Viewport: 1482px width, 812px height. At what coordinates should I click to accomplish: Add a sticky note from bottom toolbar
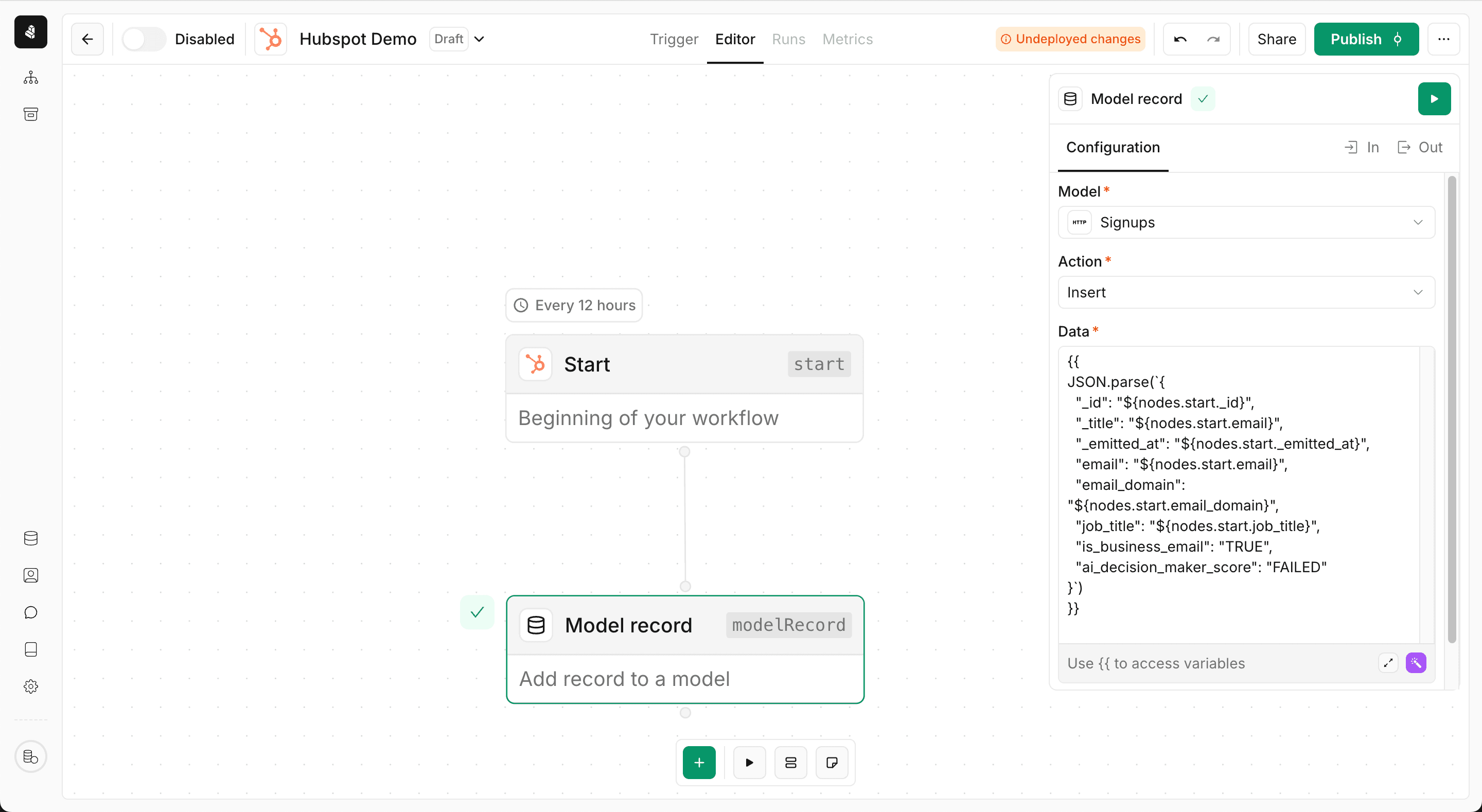[832, 763]
